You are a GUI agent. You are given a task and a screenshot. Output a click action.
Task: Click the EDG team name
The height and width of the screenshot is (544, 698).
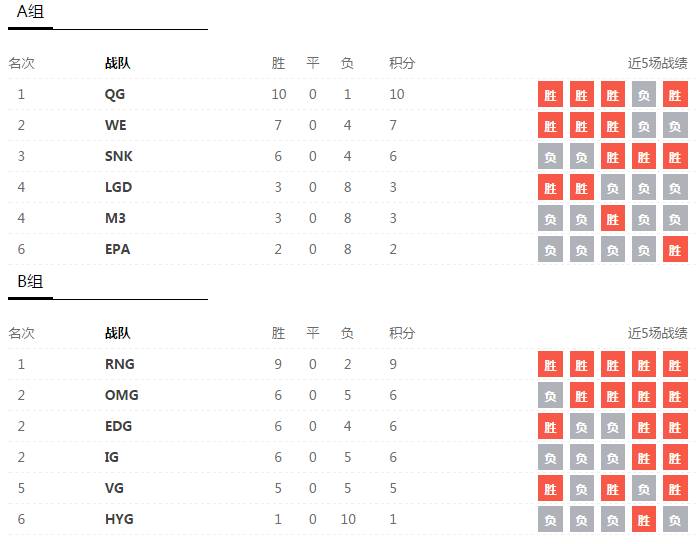tap(119, 426)
